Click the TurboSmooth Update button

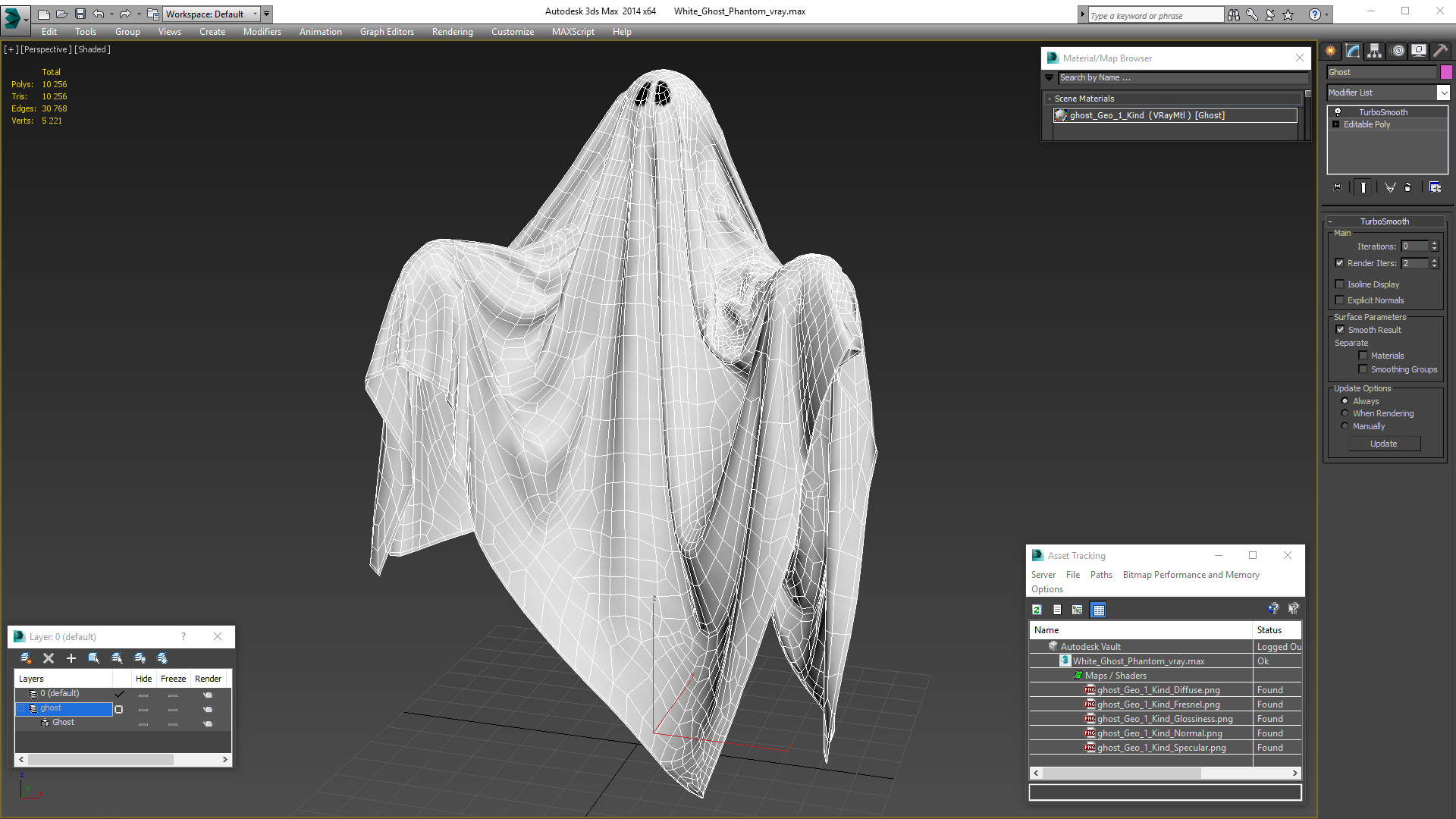(x=1383, y=444)
